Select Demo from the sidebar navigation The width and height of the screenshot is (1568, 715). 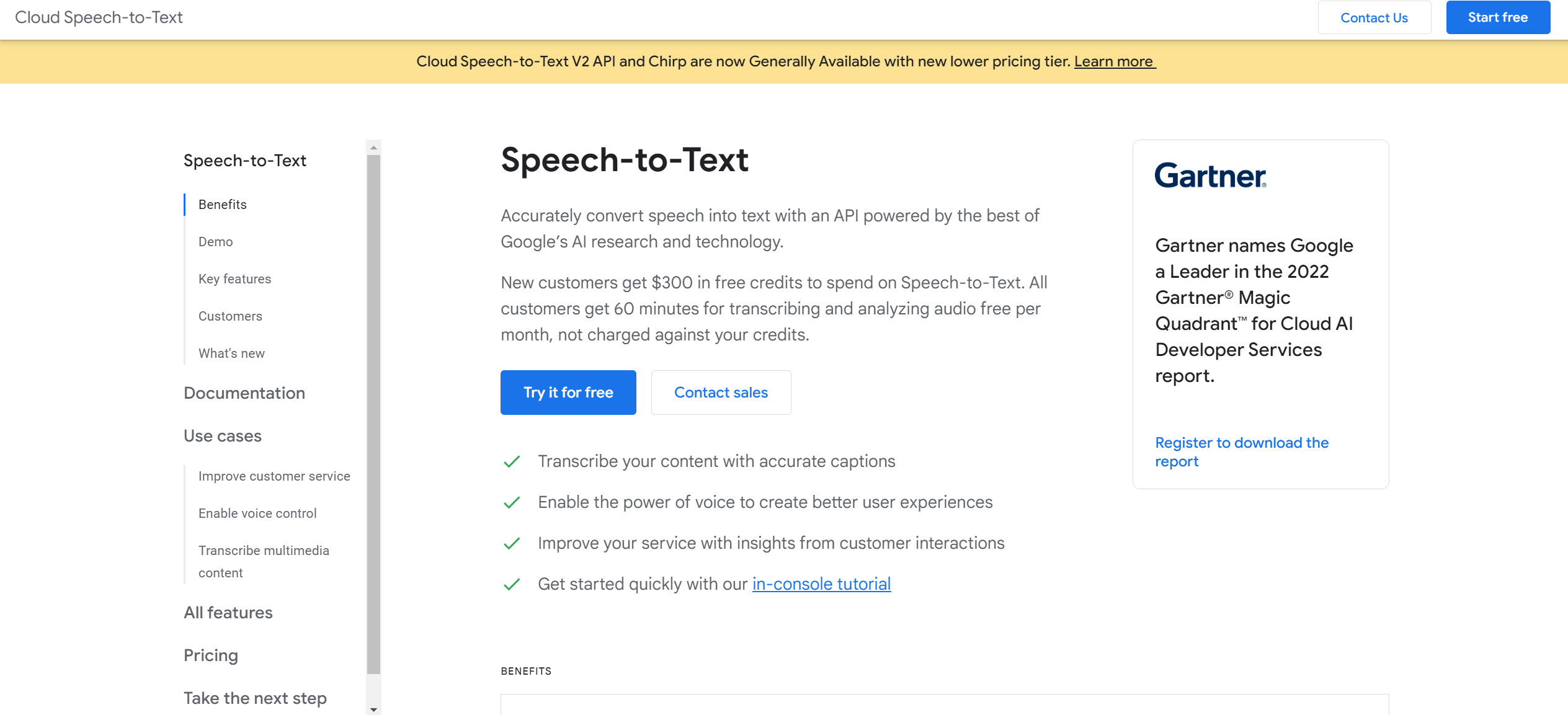[x=215, y=242]
